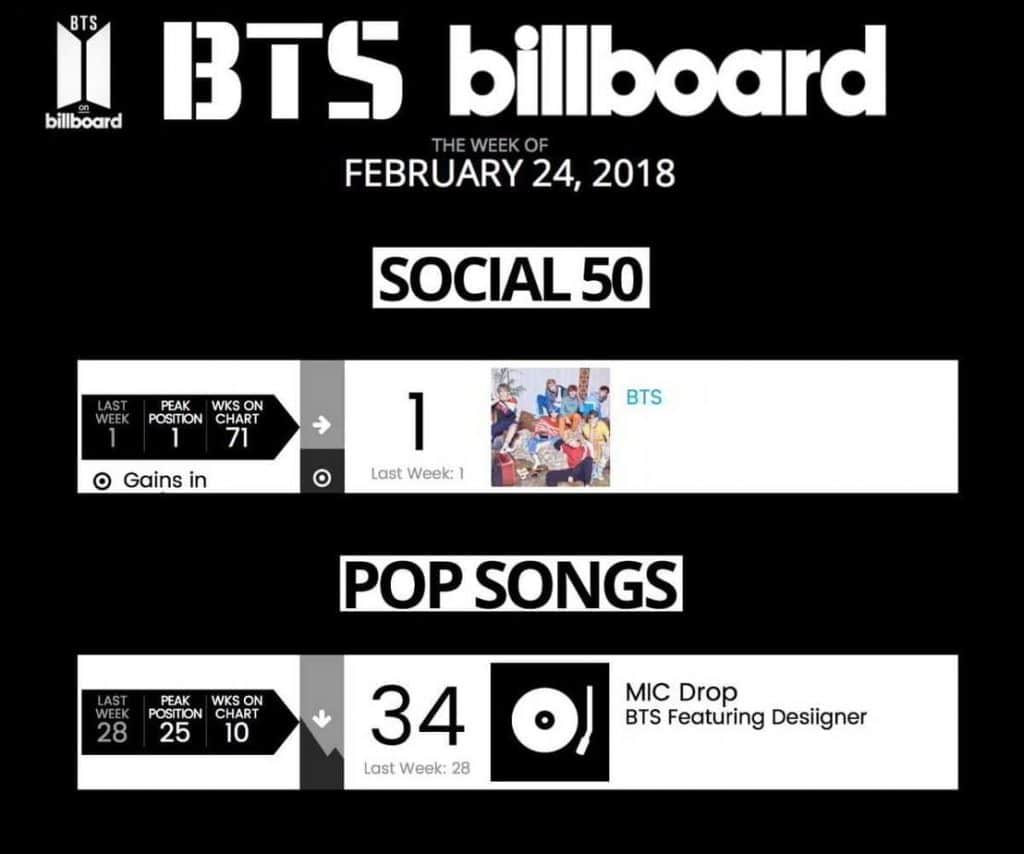This screenshot has height=854, width=1024.
Task: Click the Last Week 28 stat box
Action: click(x=112, y=720)
